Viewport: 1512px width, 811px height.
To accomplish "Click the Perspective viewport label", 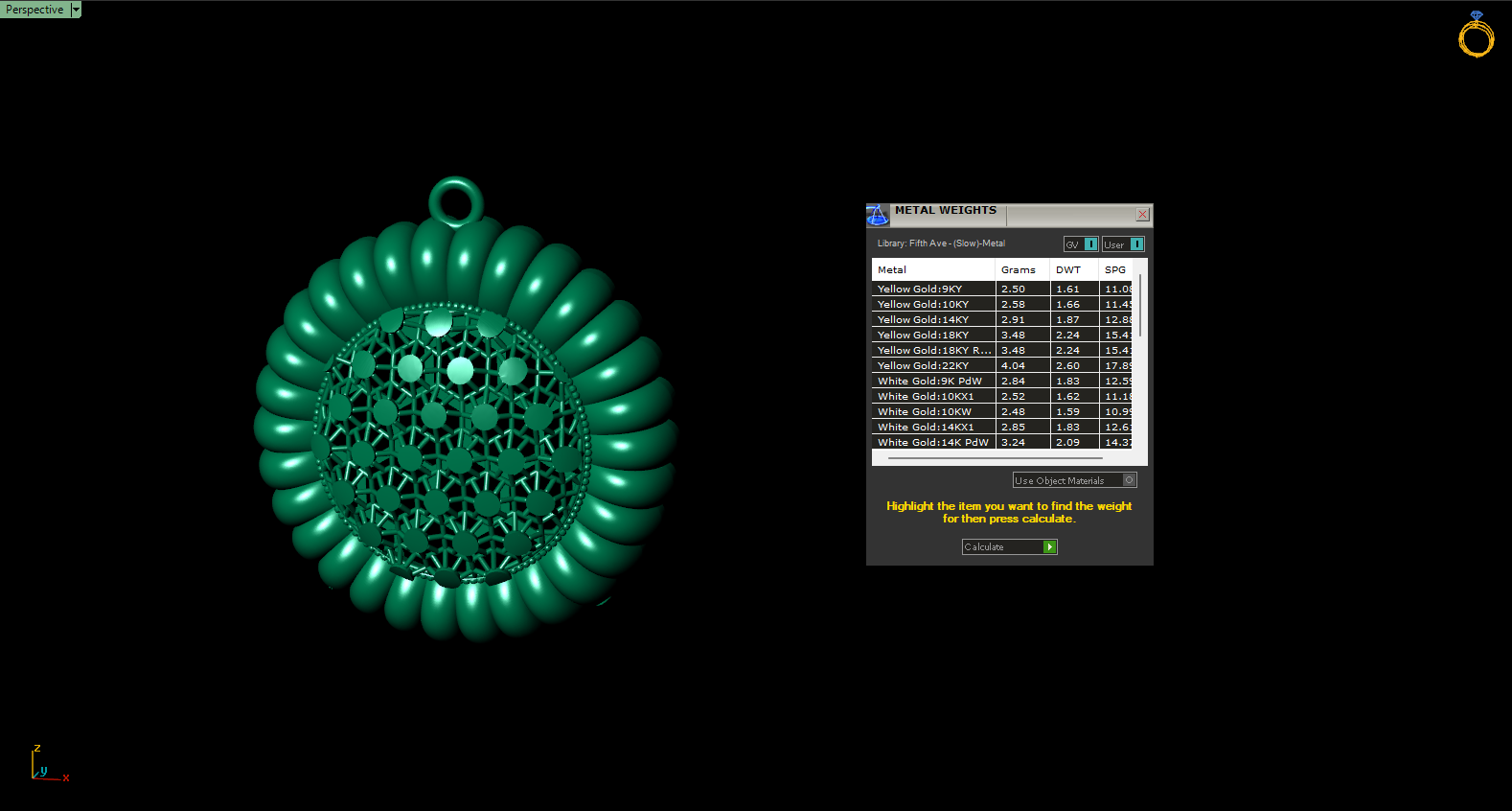I will coord(34,10).
